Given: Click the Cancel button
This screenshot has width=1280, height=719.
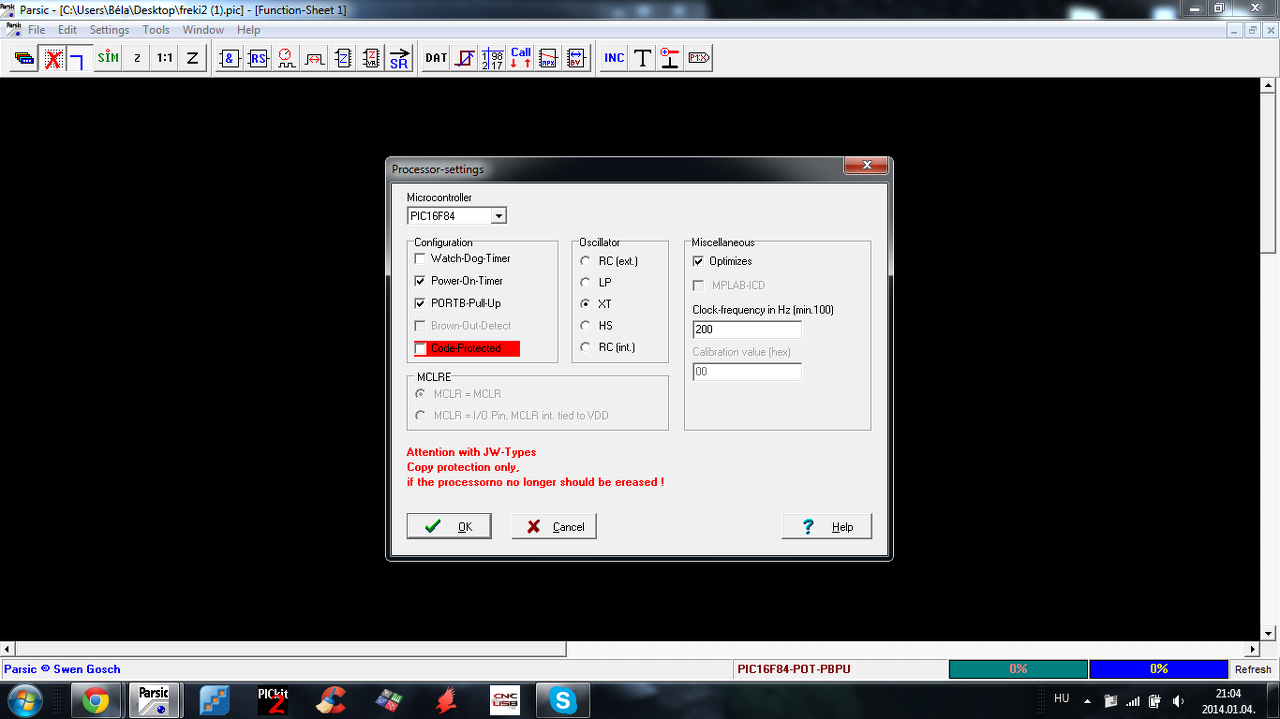Looking at the screenshot, I should pos(554,526).
